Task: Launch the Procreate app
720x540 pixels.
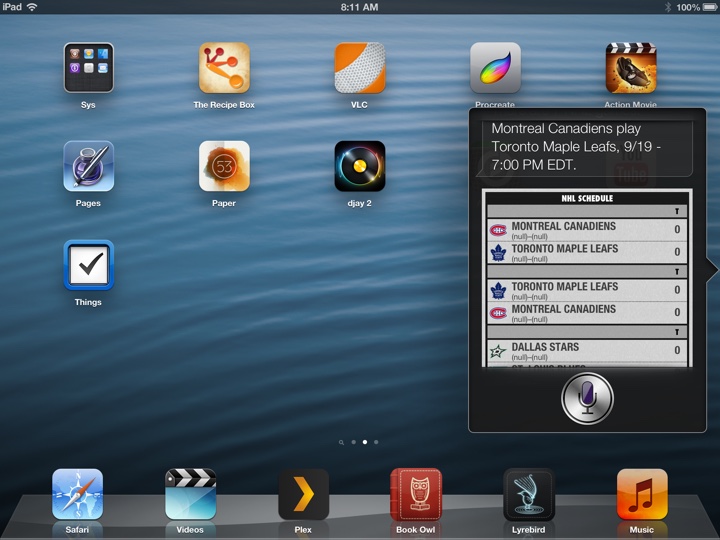Action: pos(495,68)
